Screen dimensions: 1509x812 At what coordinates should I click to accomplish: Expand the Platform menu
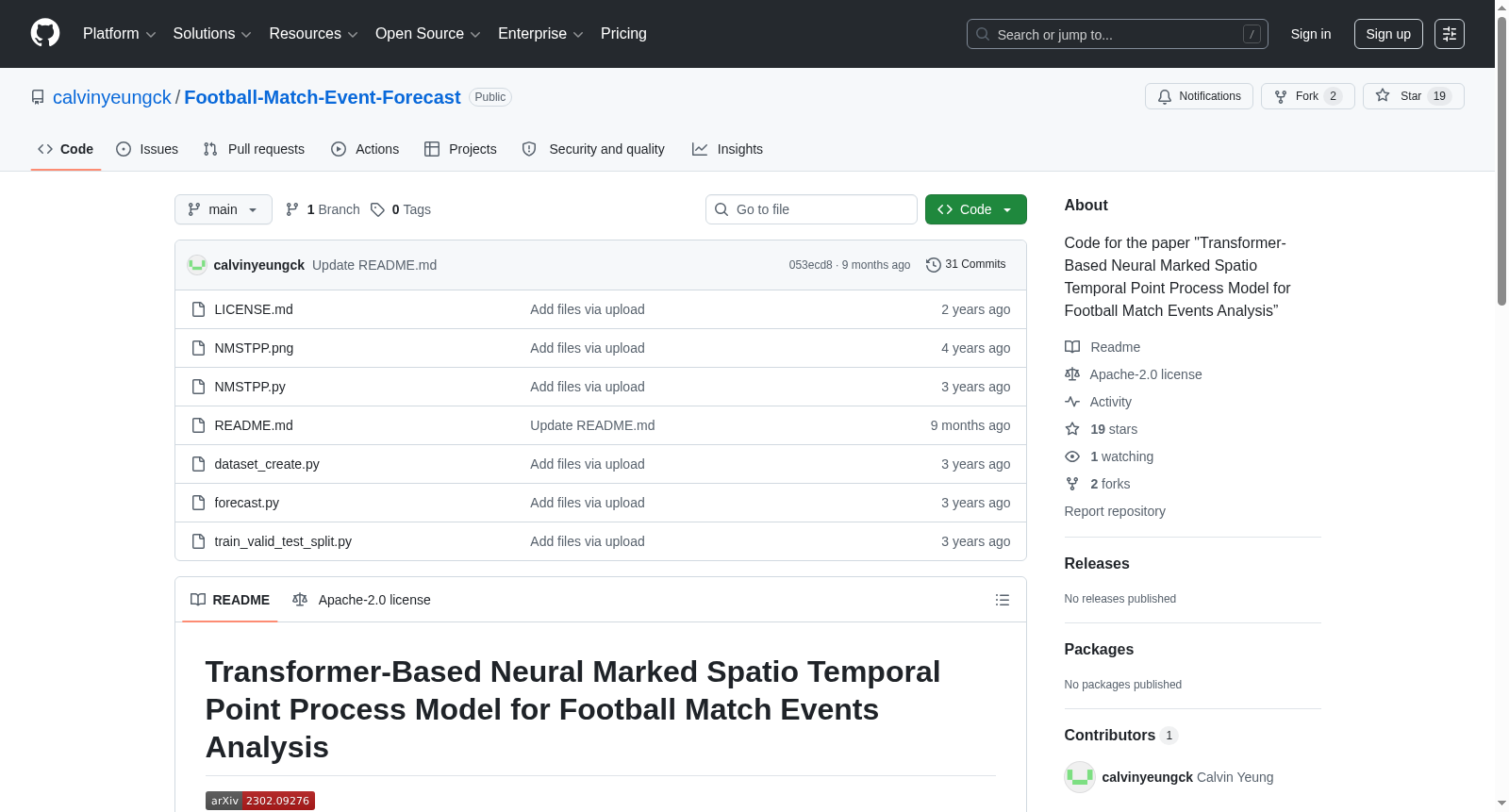[120, 34]
